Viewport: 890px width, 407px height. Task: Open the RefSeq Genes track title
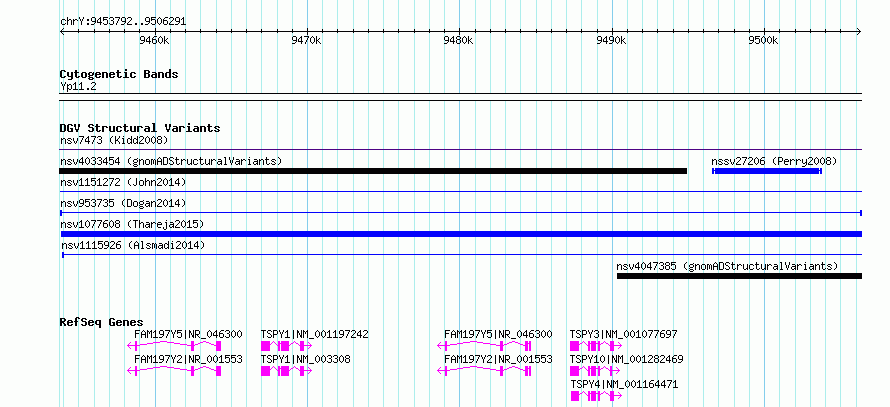click(x=101, y=322)
